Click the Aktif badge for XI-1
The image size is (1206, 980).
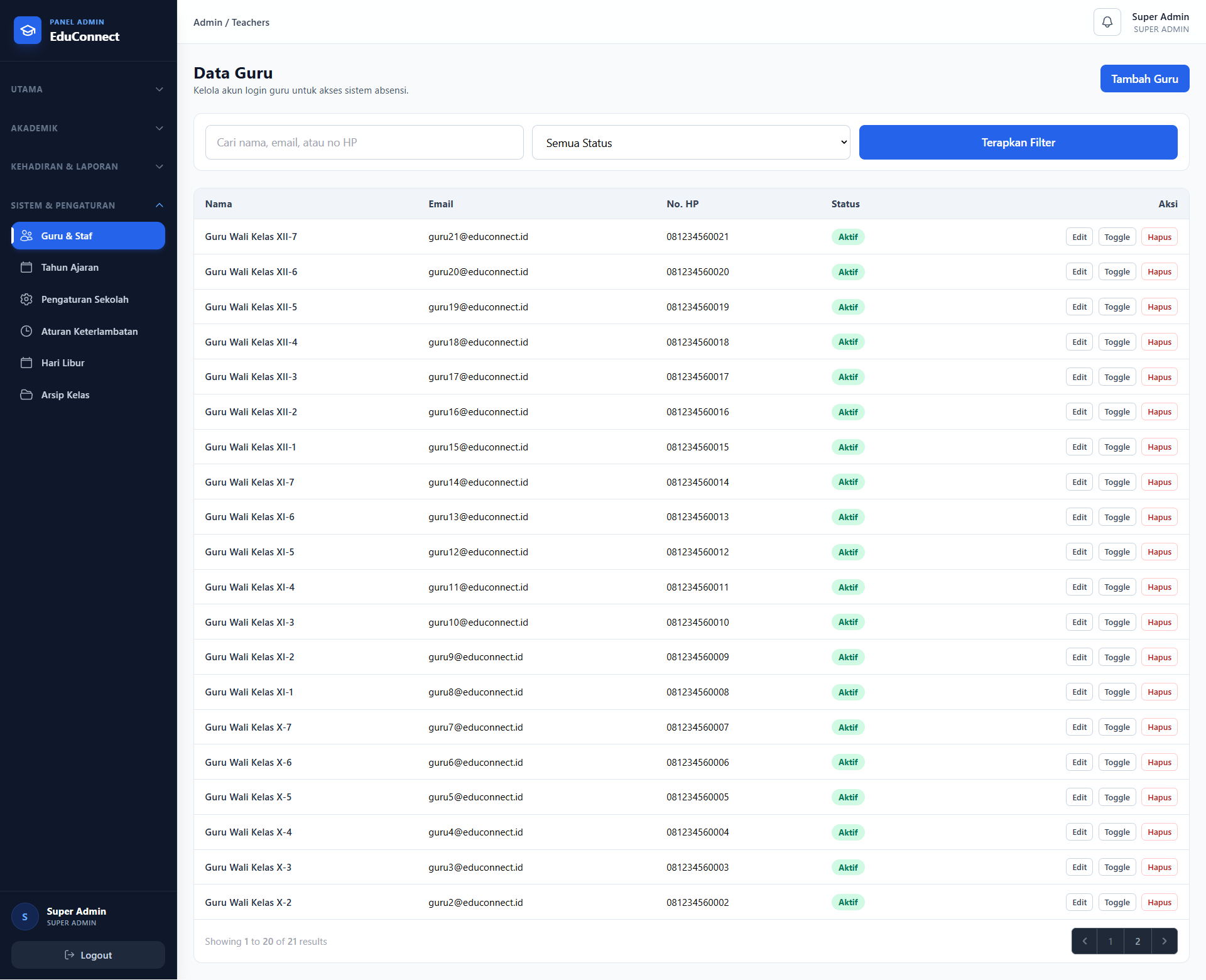click(x=847, y=692)
